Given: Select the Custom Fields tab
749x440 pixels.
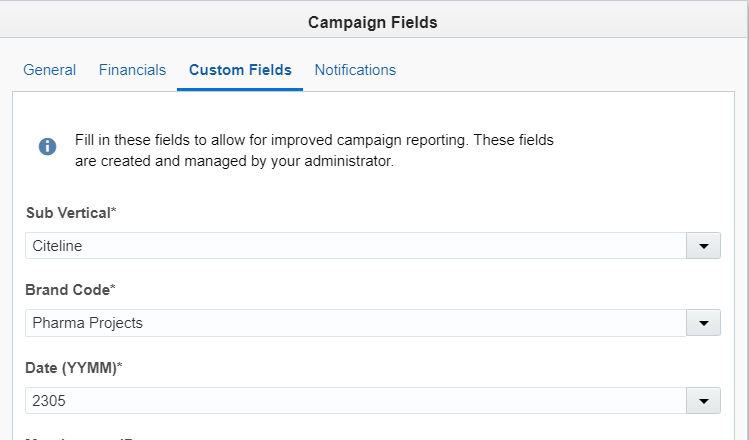Looking at the screenshot, I should [240, 70].
